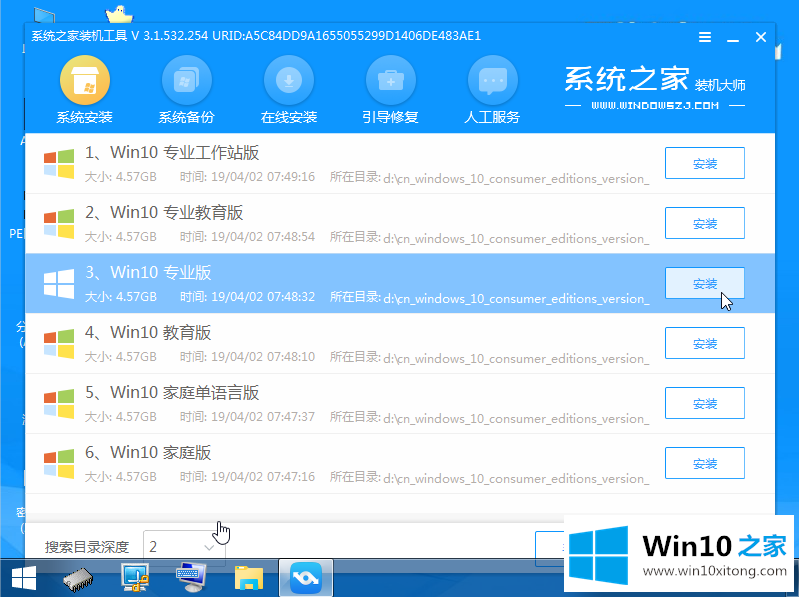The height and width of the screenshot is (597, 799).
Task: Click Windows logo of Win10 专业教育版
Action: click(59, 224)
